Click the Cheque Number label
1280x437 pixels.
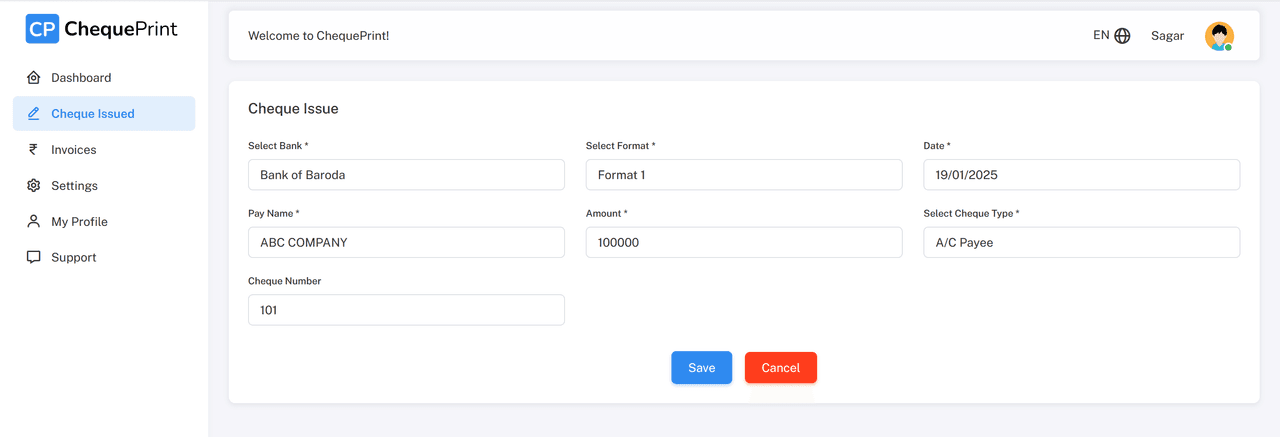285,281
